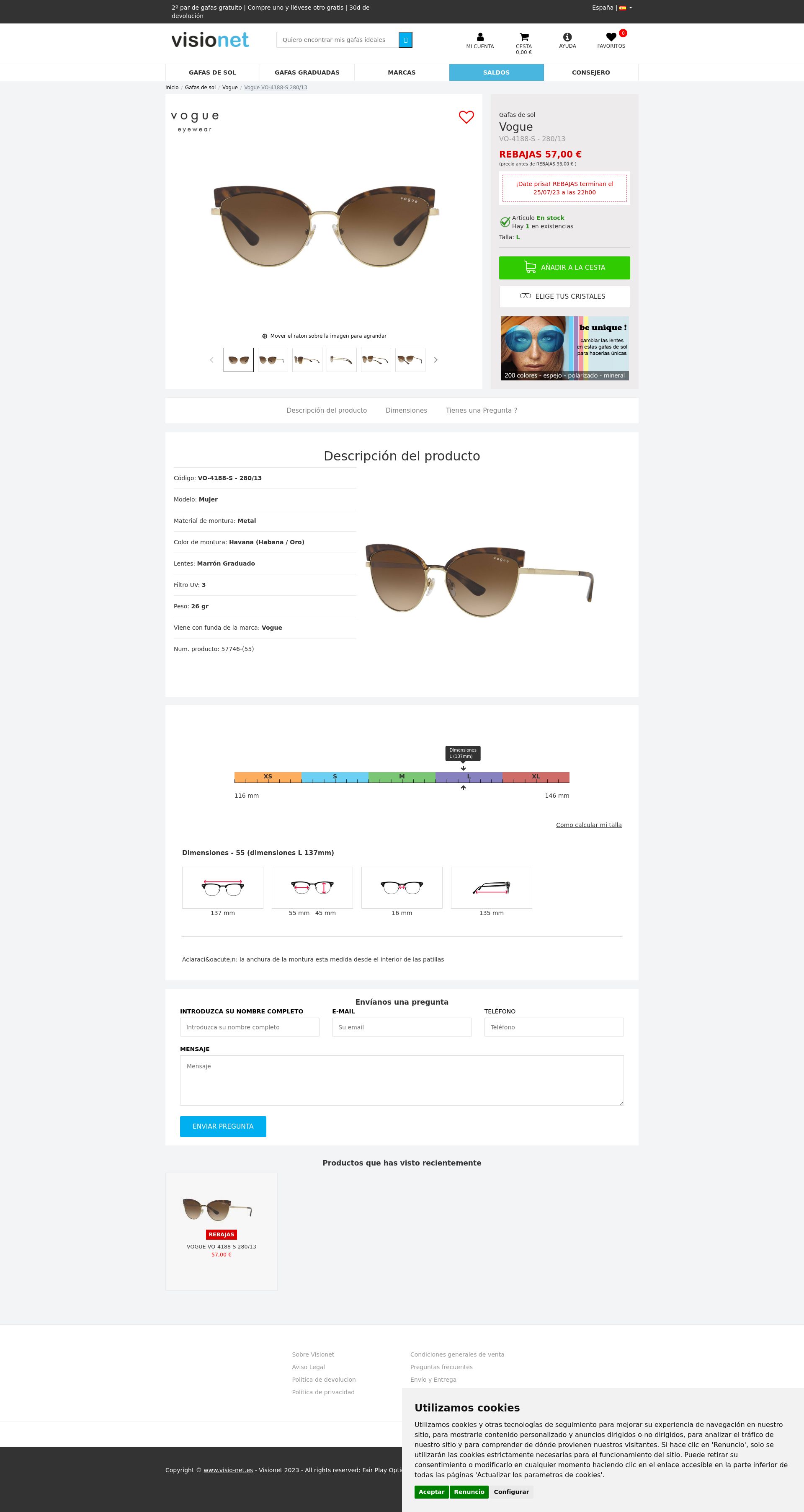
Task: Decline cookies with Renuncio button
Action: [x=469, y=1491]
